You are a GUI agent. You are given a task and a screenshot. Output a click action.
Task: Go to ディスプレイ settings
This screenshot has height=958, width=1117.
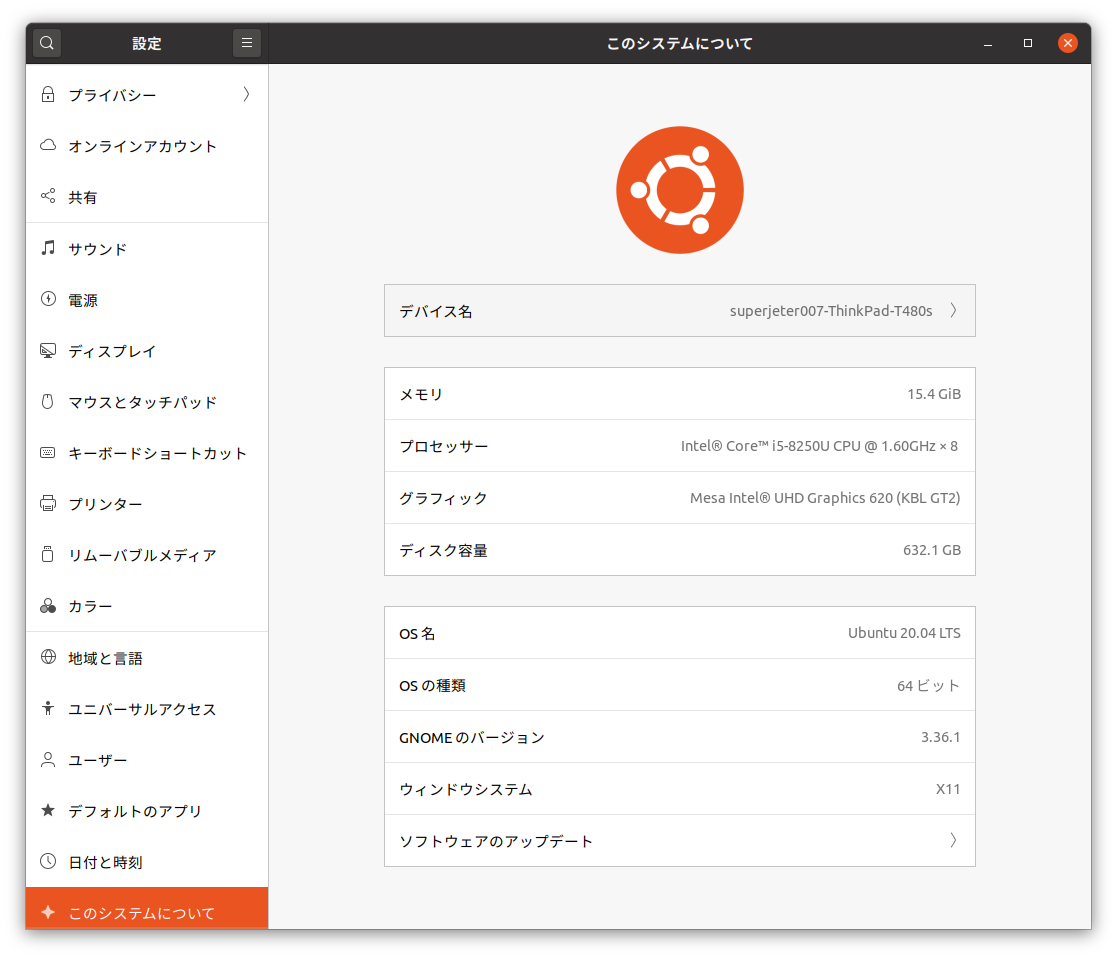point(147,351)
